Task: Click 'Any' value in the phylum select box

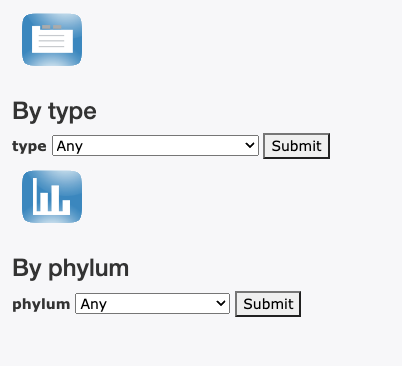Action: click(94, 304)
